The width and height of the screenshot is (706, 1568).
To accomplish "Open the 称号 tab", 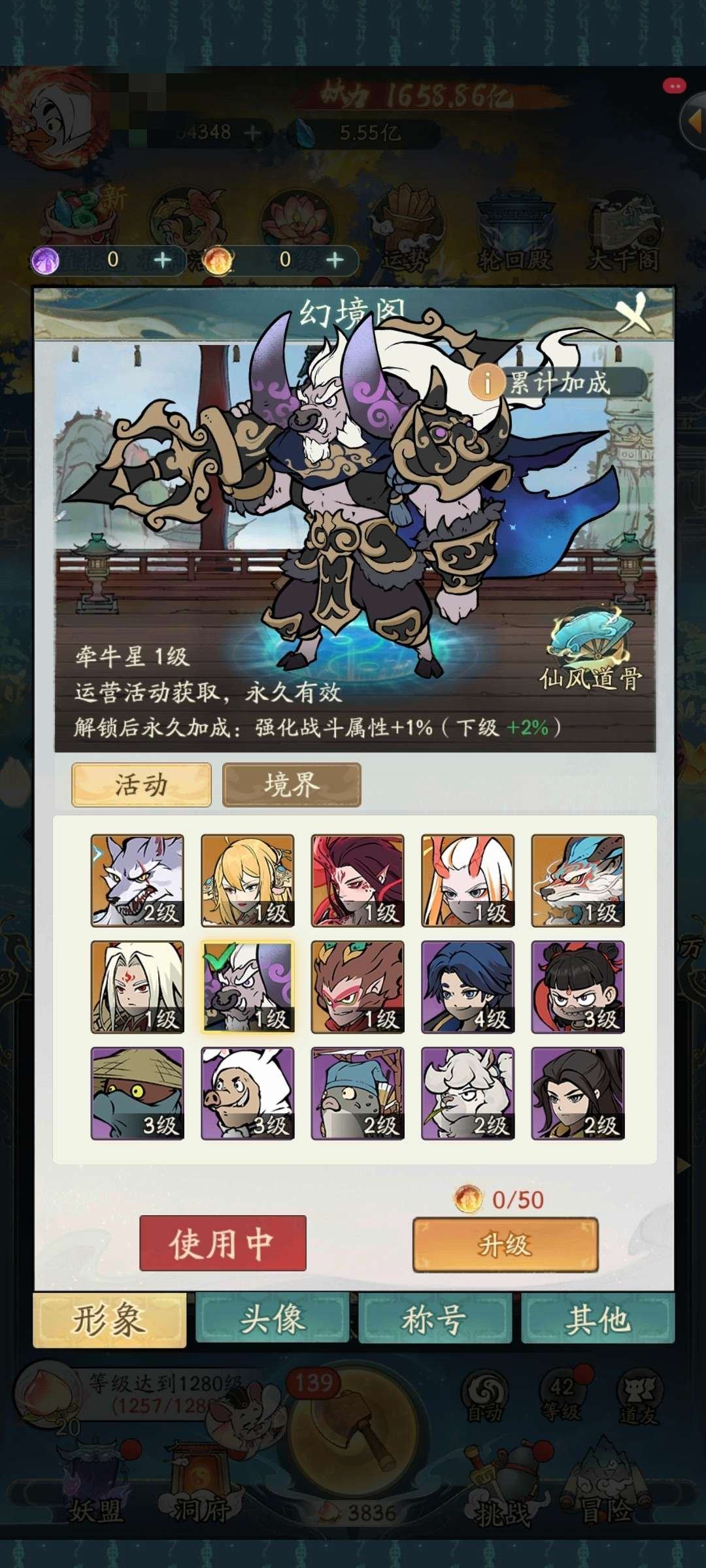I will coord(435,1319).
